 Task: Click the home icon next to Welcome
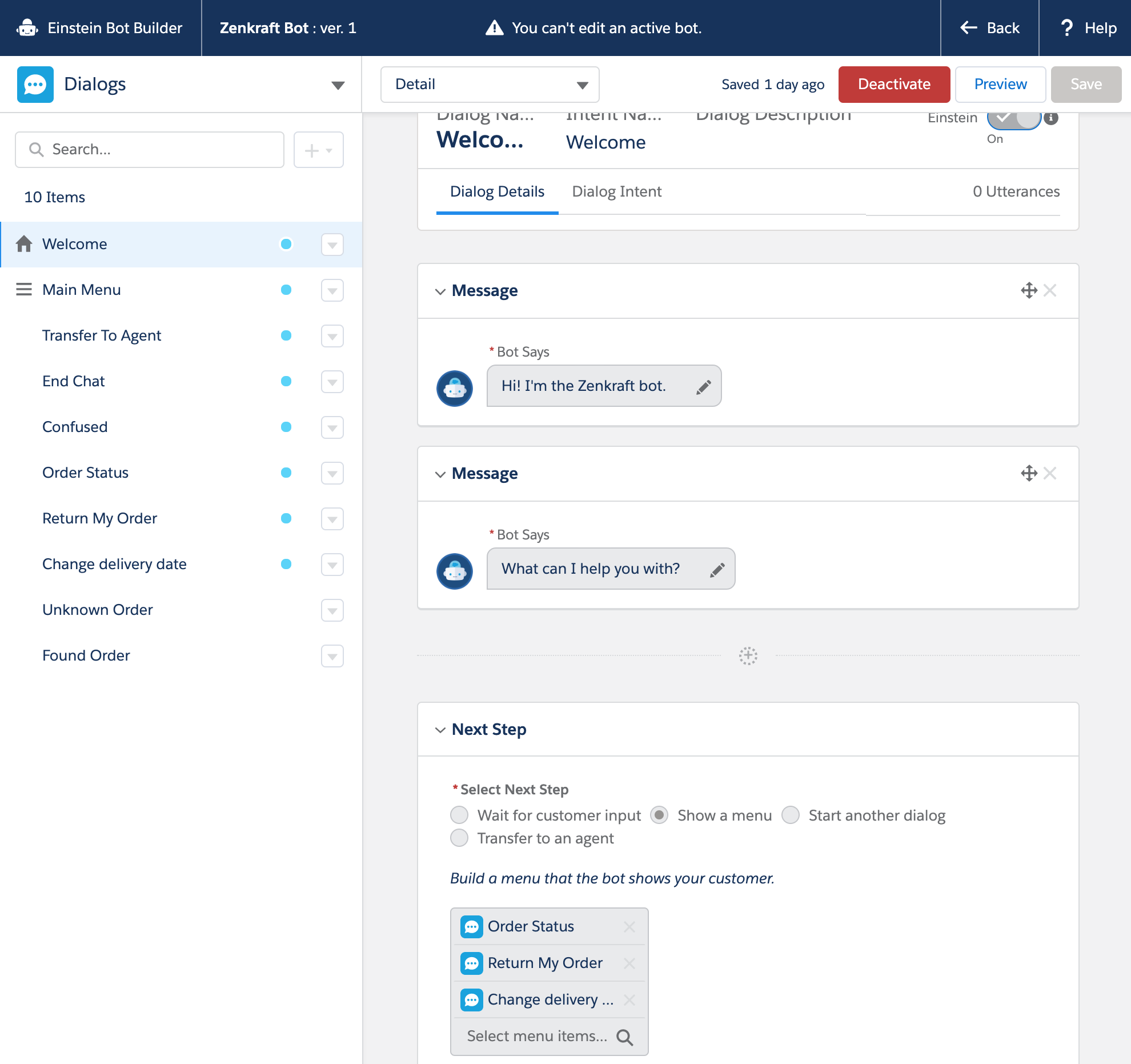(24, 244)
